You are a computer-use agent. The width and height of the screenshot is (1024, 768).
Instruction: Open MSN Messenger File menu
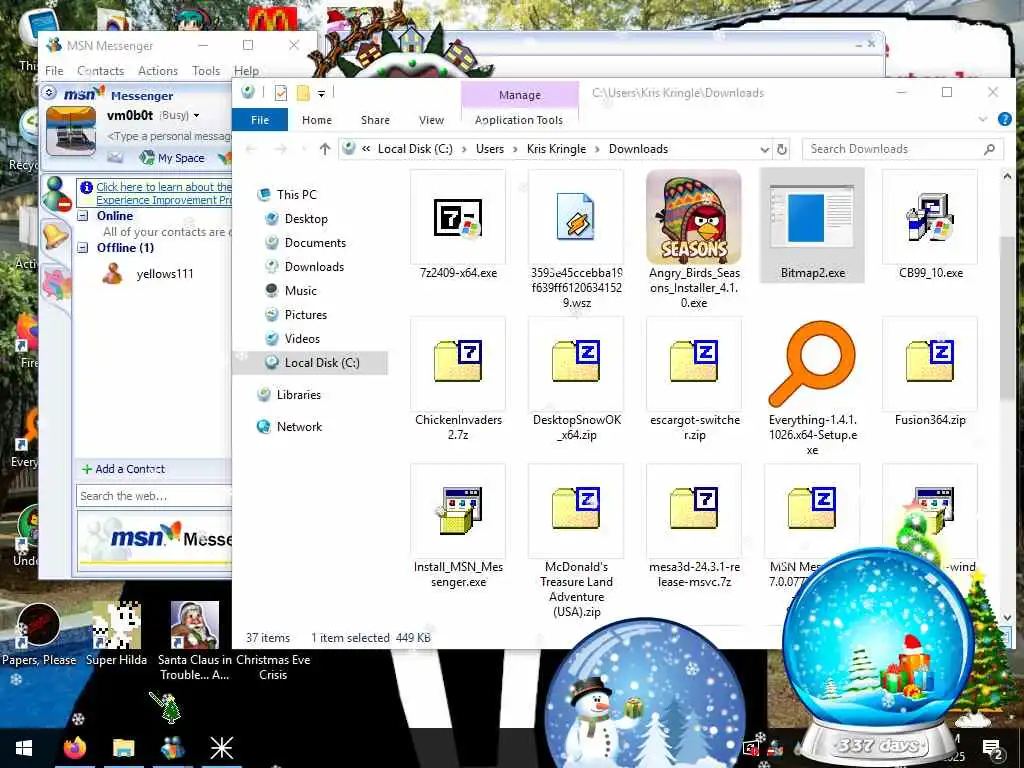pyautogui.click(x=54, y=71)
